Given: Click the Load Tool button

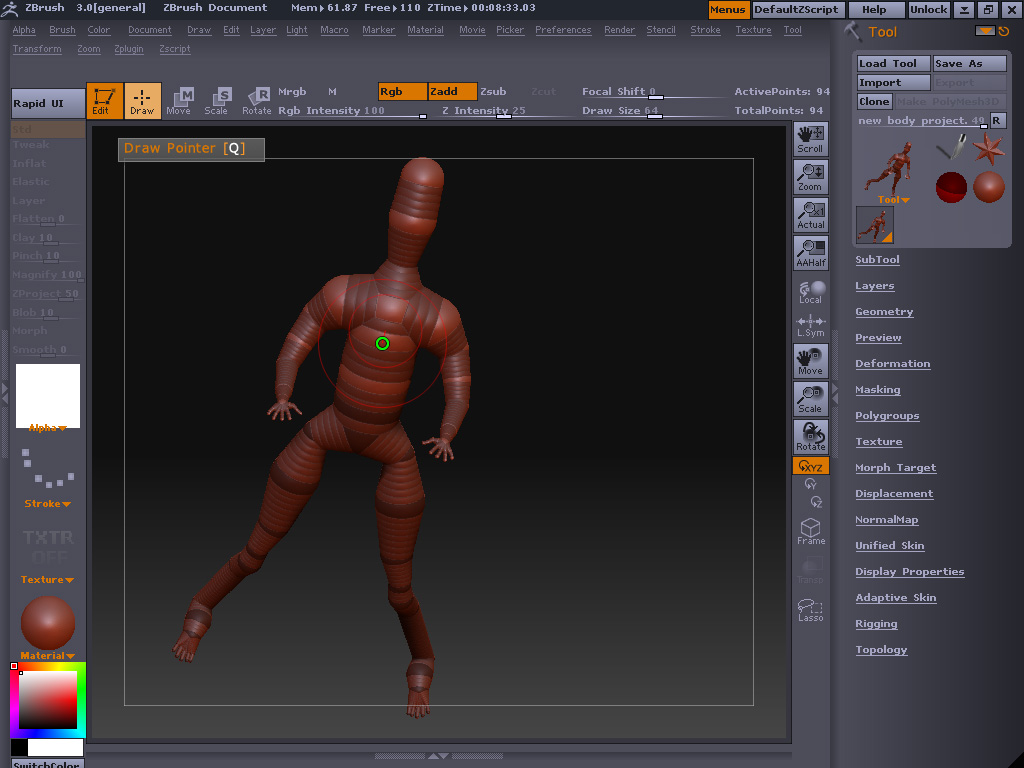Looking at the screenshot, I should (x=892, y=62).
